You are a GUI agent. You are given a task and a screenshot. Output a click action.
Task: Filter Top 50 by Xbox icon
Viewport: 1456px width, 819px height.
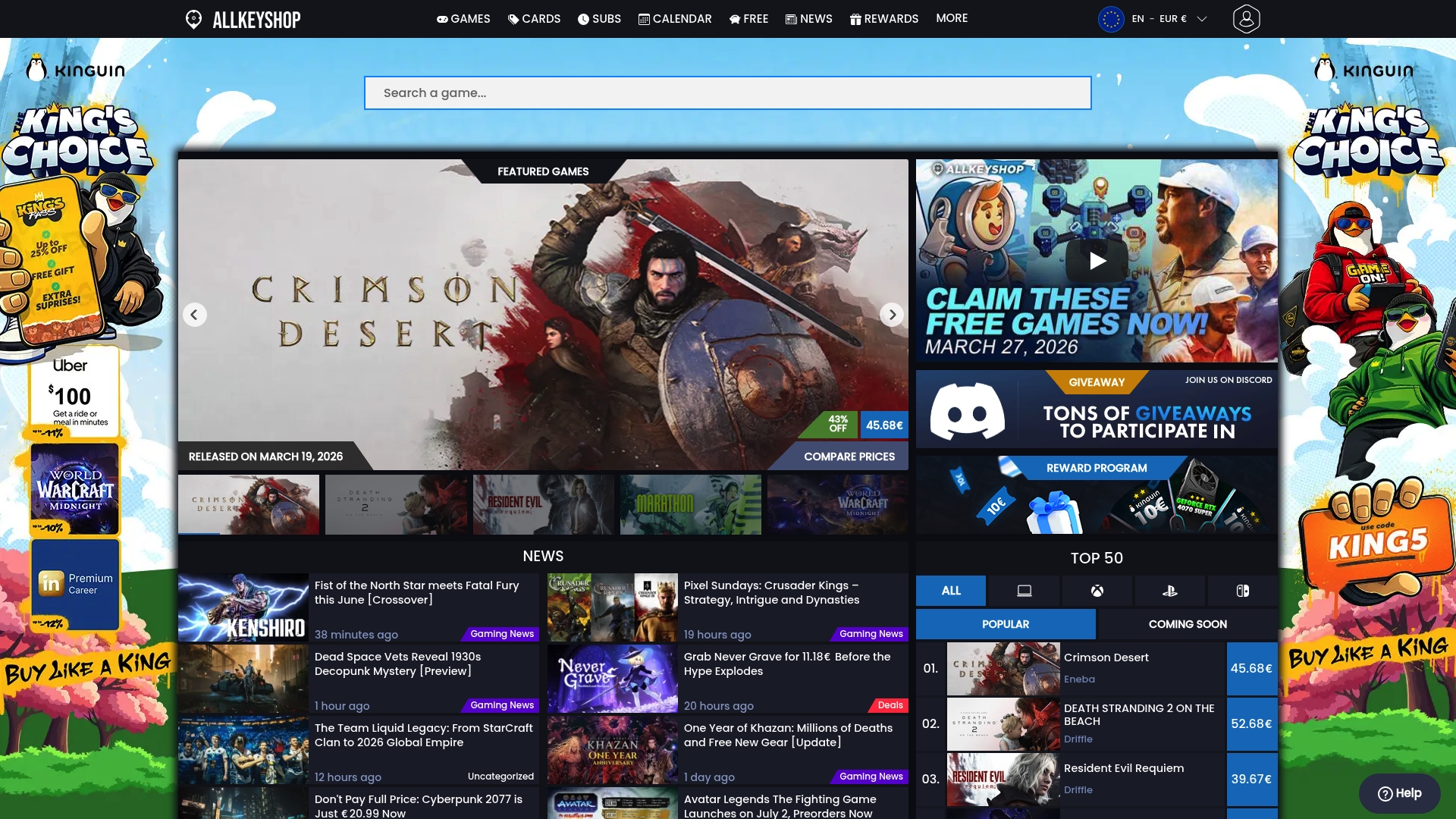click(x=1097, y=591)
